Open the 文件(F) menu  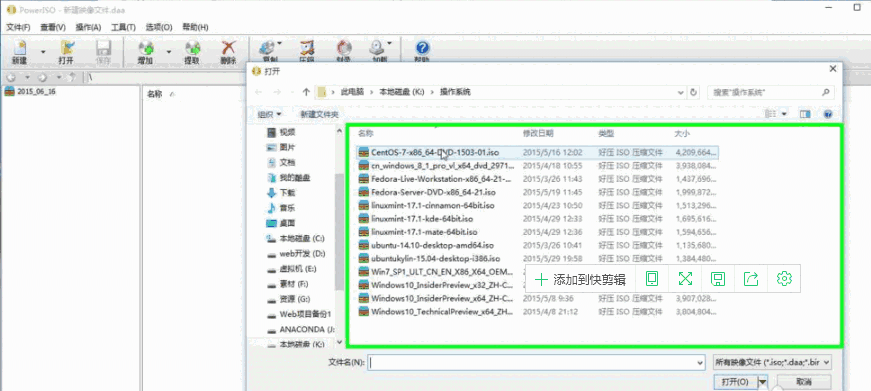18,27
